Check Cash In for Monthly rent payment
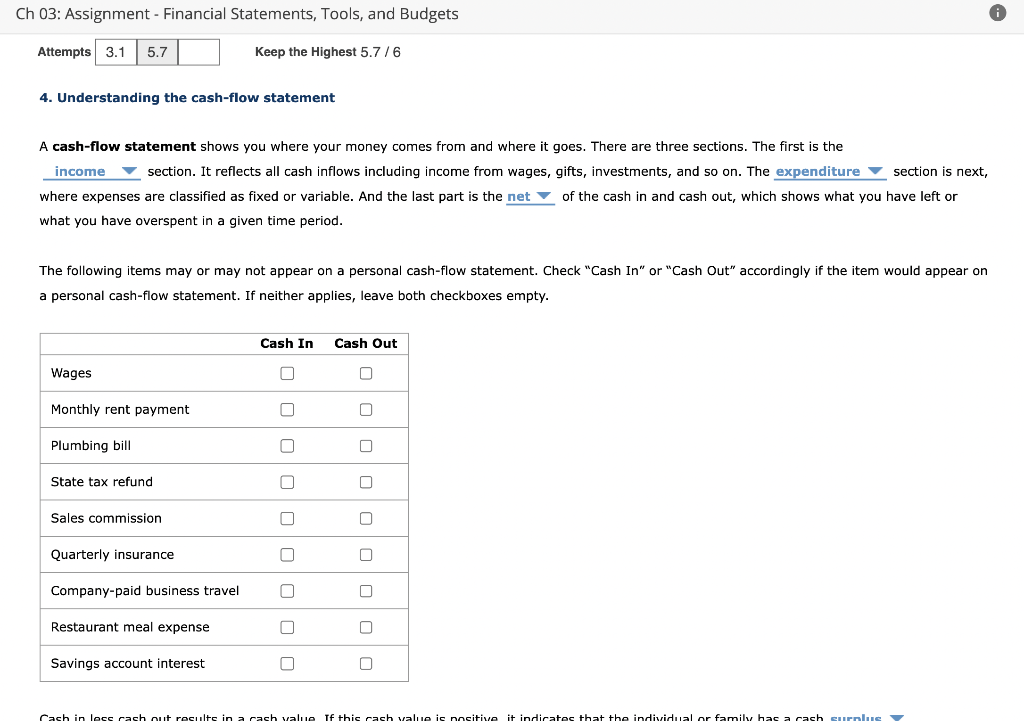This screenshot has height=721, width=1024. click(x=287, y=409)
